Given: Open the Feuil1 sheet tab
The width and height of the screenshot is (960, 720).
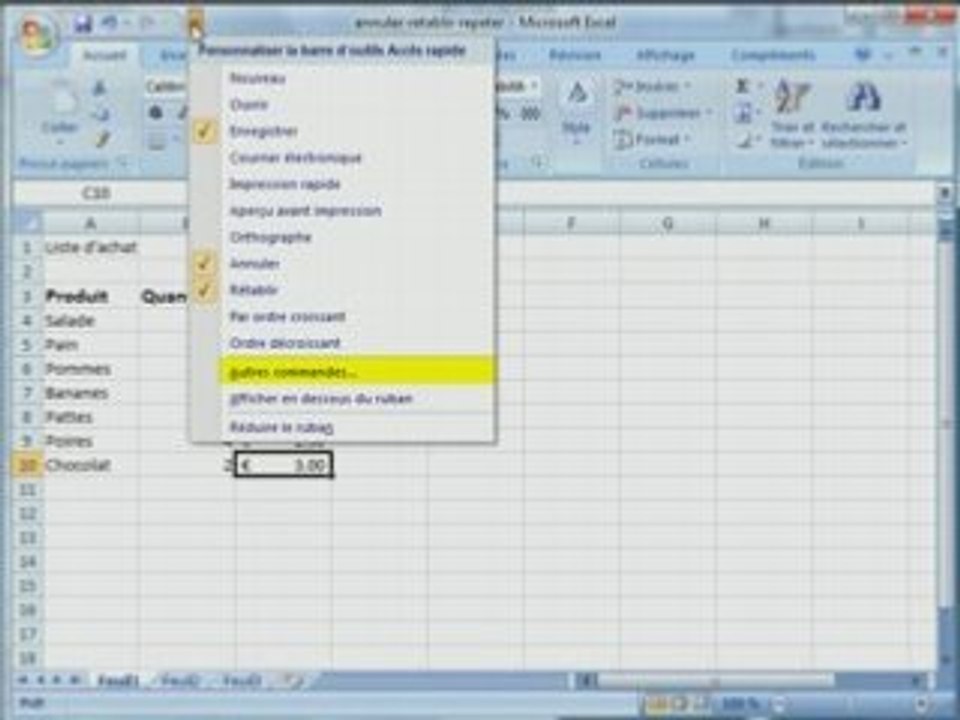Looking at the screenshot, I should pyautogui.click(x=119, y=680).
